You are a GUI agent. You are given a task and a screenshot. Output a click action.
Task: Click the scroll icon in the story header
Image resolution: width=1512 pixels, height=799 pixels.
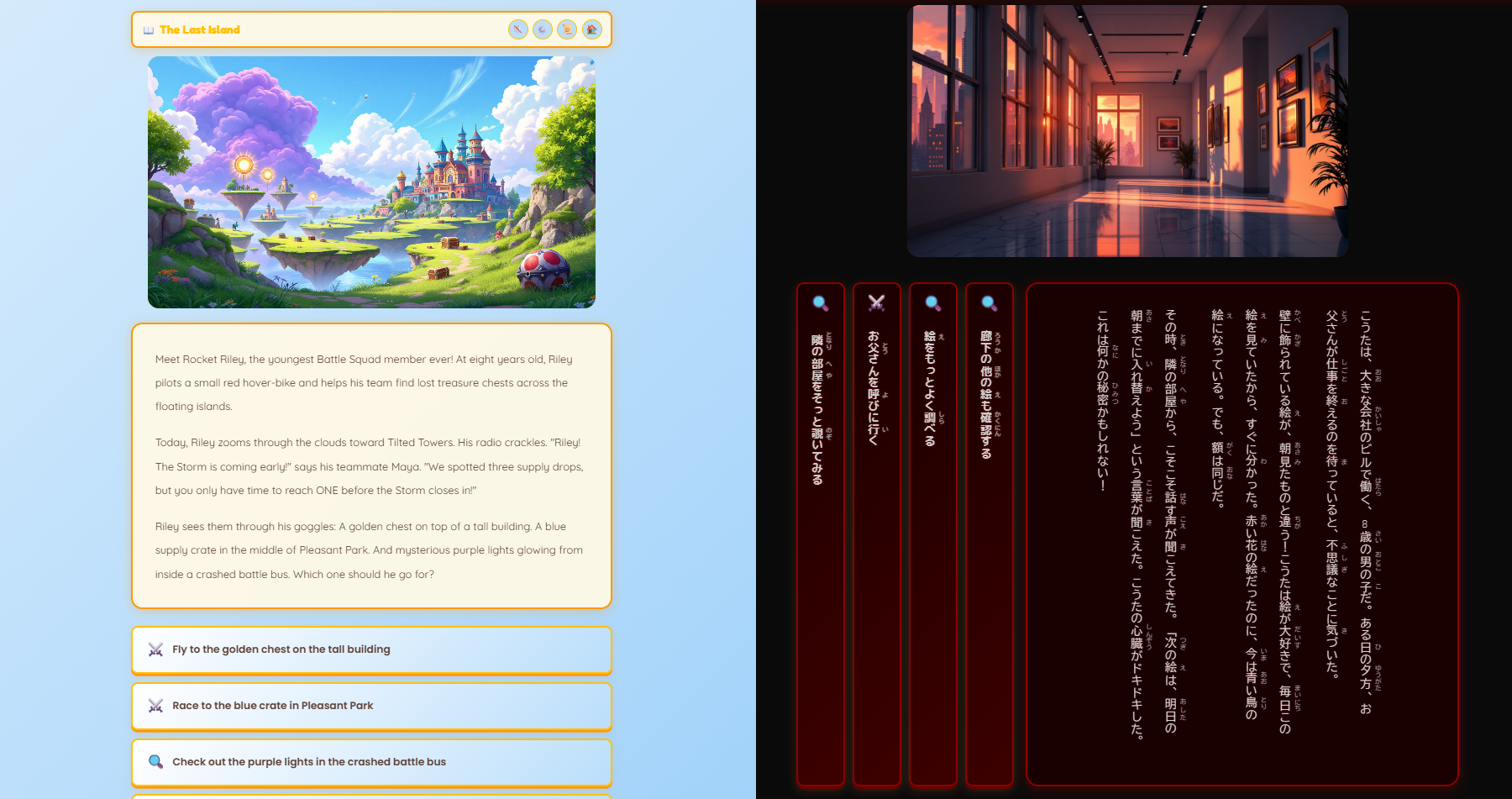(x=566, y=29)
